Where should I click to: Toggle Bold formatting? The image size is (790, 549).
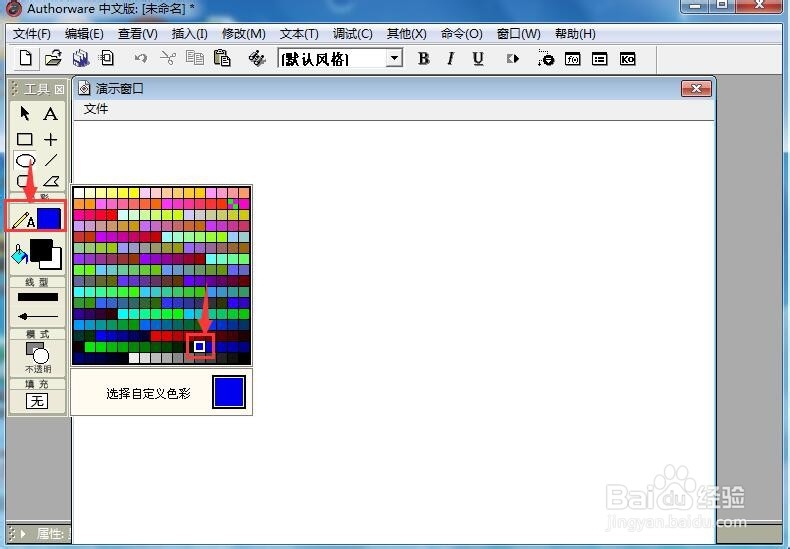click(424, 59)
